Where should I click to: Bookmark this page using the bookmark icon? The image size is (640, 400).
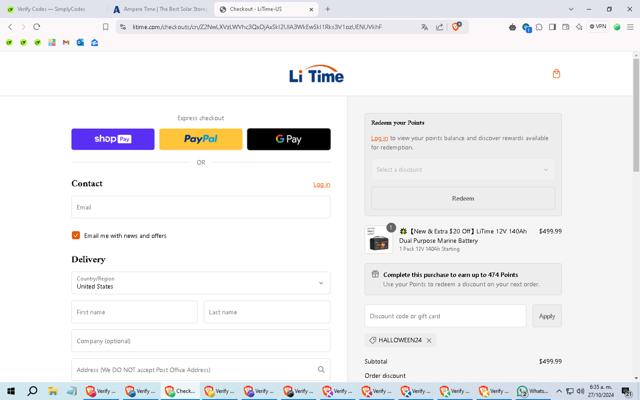[106, 27]
